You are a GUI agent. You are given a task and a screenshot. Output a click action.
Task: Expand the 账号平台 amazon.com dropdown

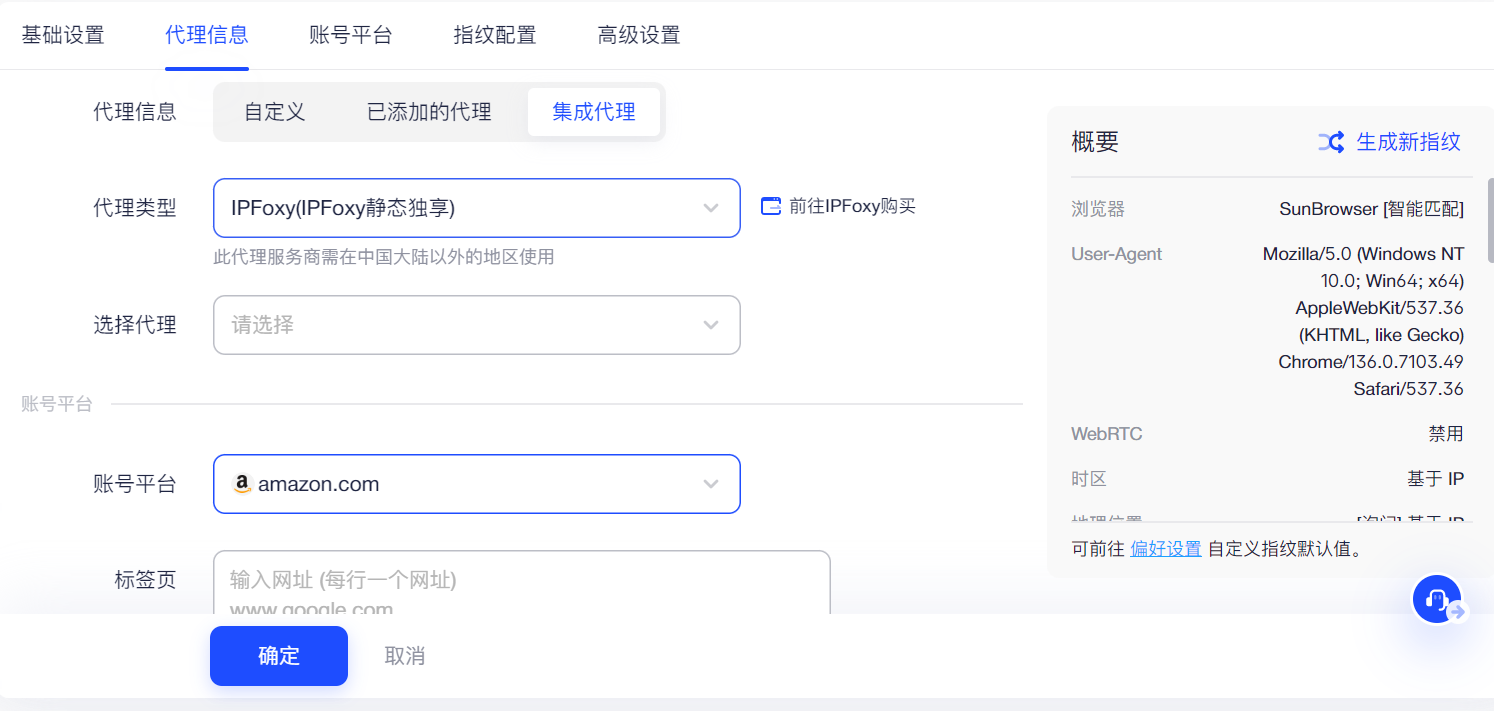click(710, 483)
